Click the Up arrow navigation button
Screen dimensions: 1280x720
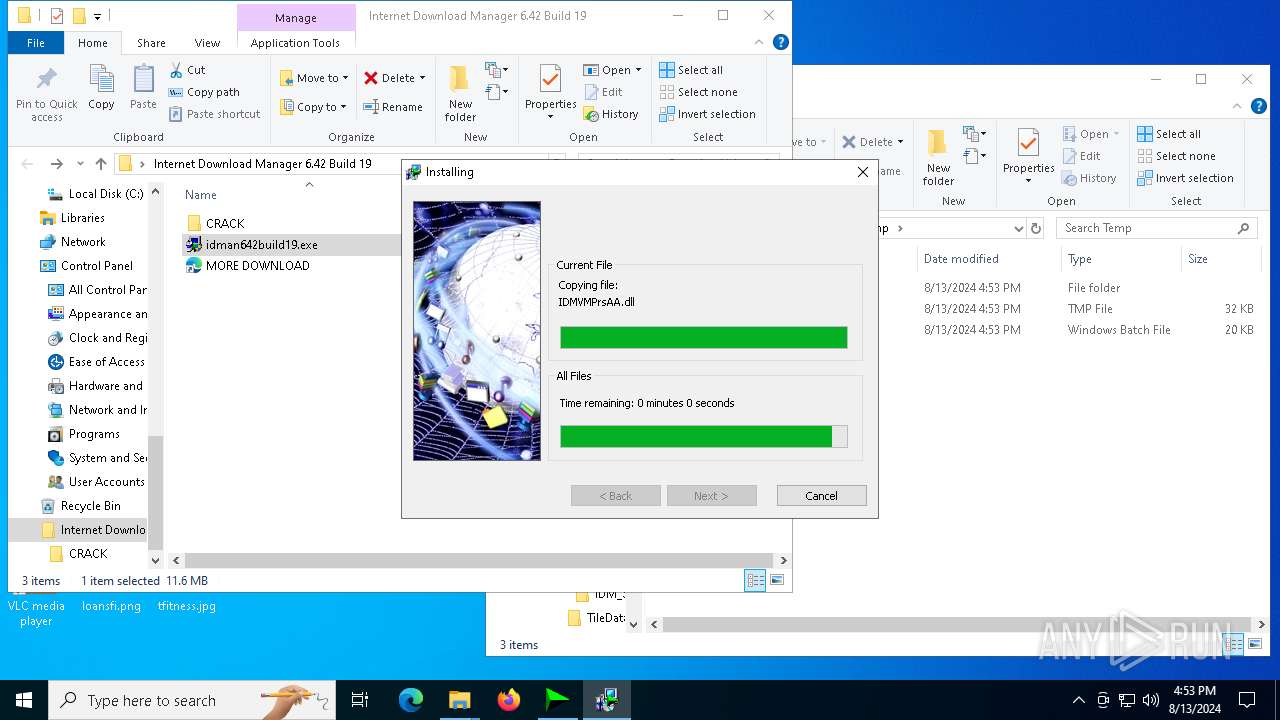(x=101, y=164)
